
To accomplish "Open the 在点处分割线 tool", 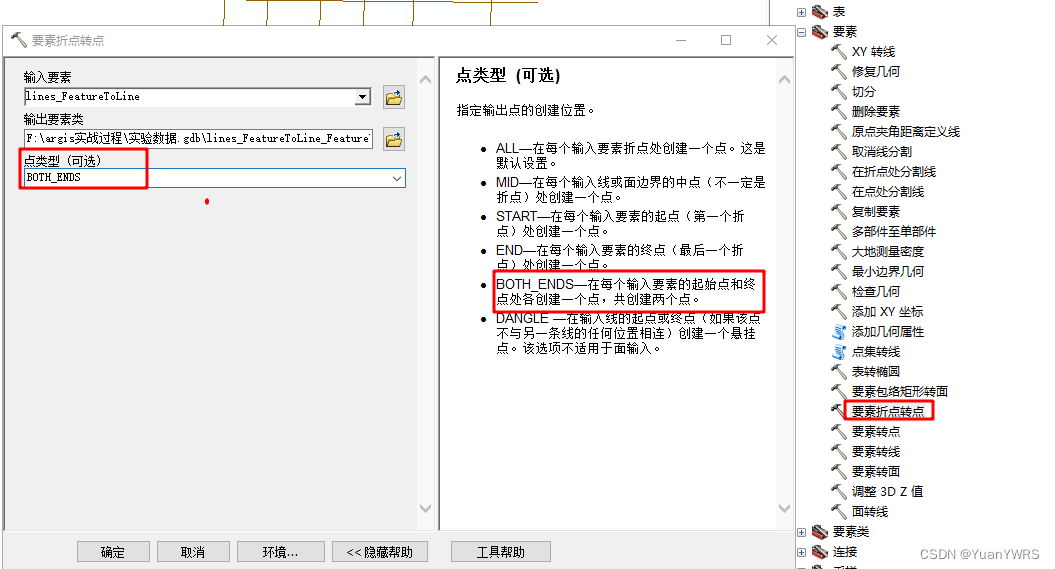I will click(x=887, y=192).
